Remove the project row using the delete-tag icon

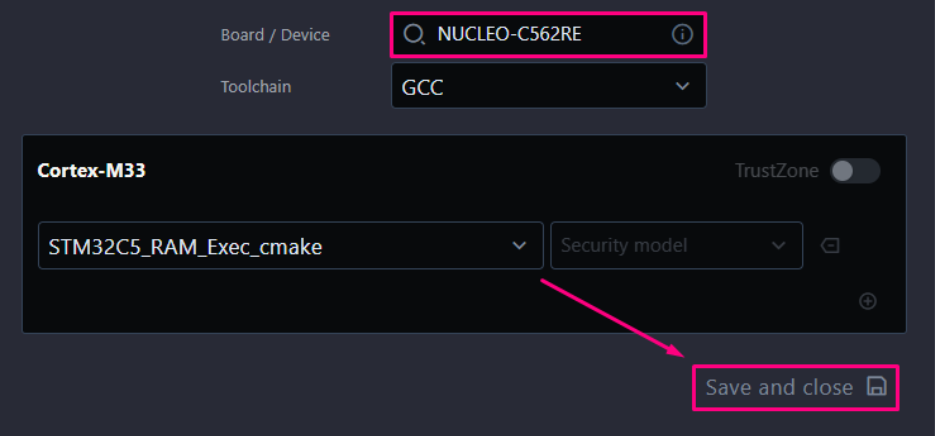[x=830, y=245]
